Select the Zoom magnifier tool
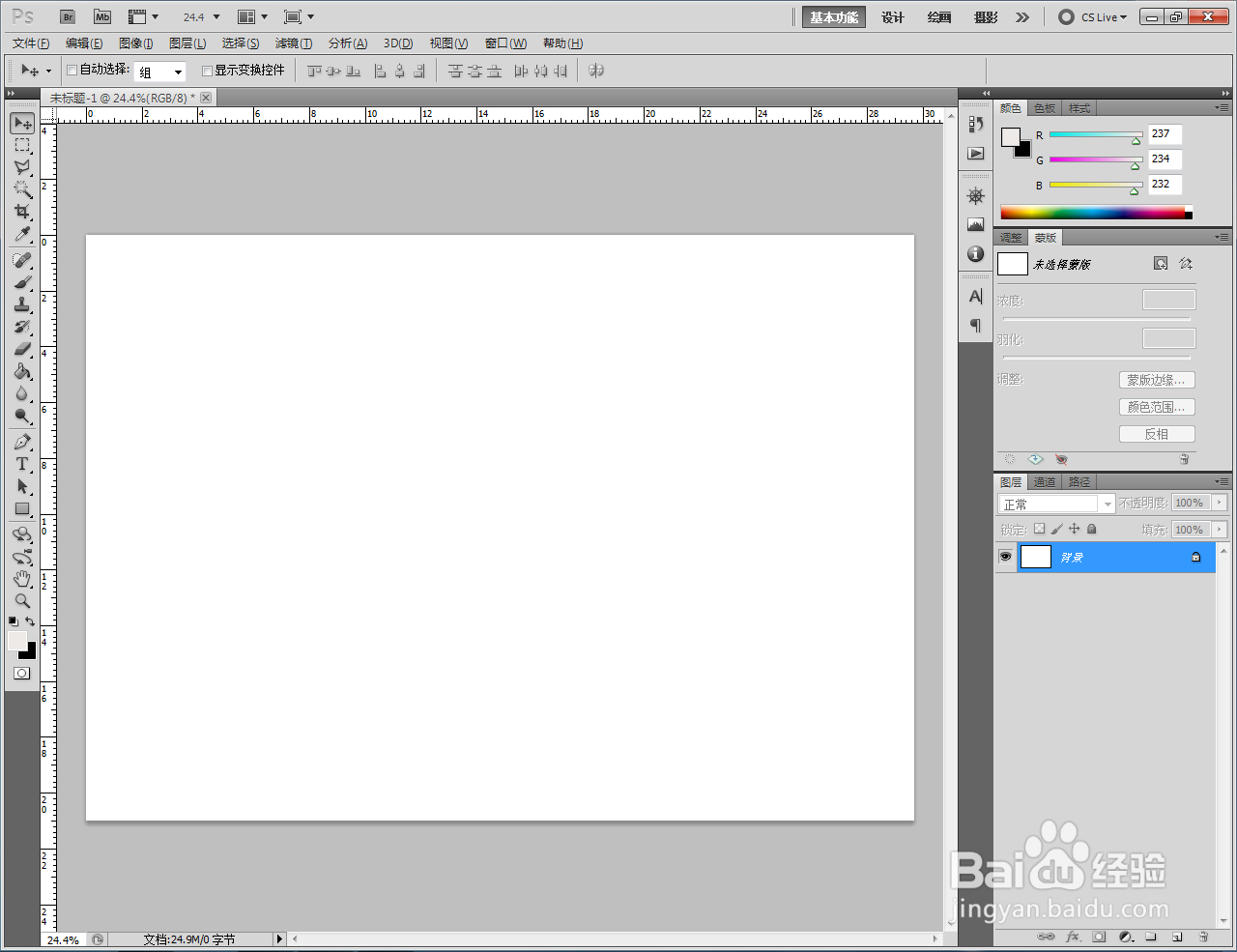 22,601
